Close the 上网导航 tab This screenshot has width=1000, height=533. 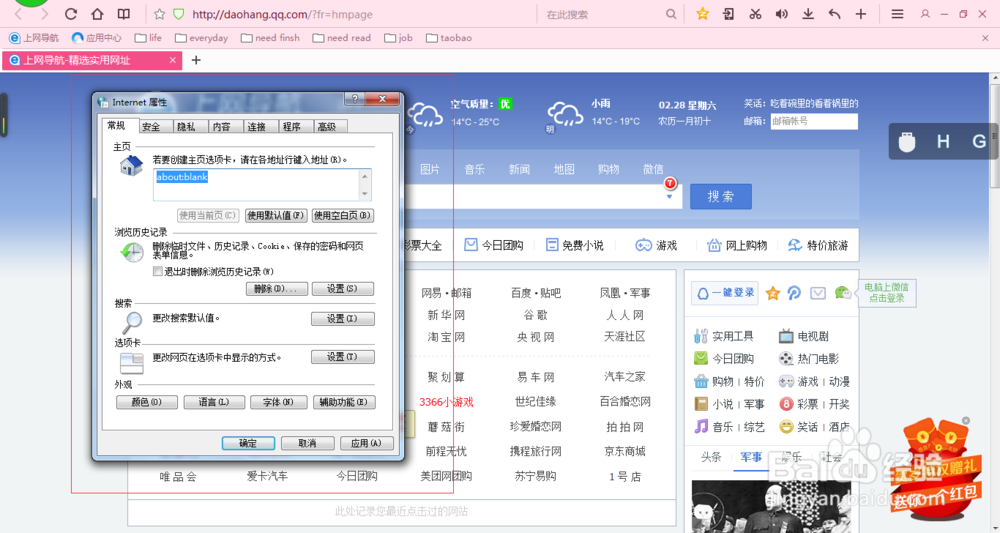(173, 60)
